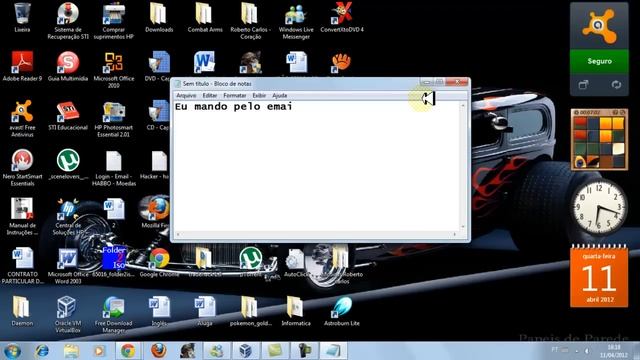The image size is (640, 360).
Task: Click inside the Notepad text area
Action: (316, 167)
